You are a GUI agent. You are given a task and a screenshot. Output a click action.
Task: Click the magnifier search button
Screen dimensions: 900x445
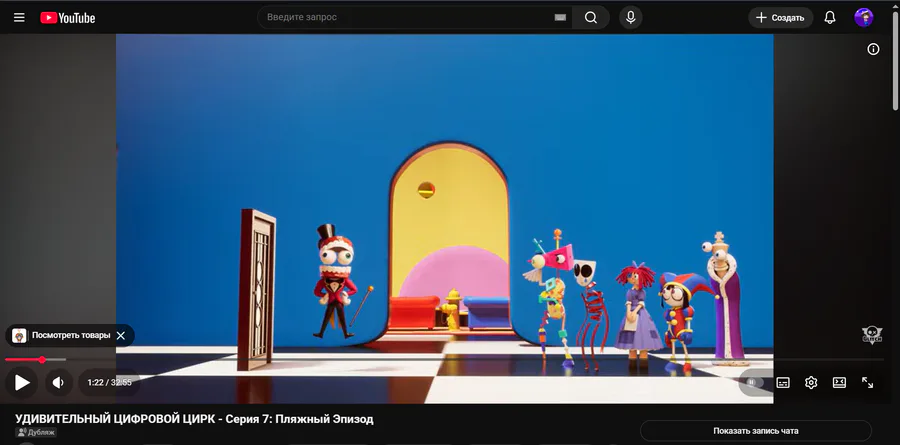tap(591, 18)
